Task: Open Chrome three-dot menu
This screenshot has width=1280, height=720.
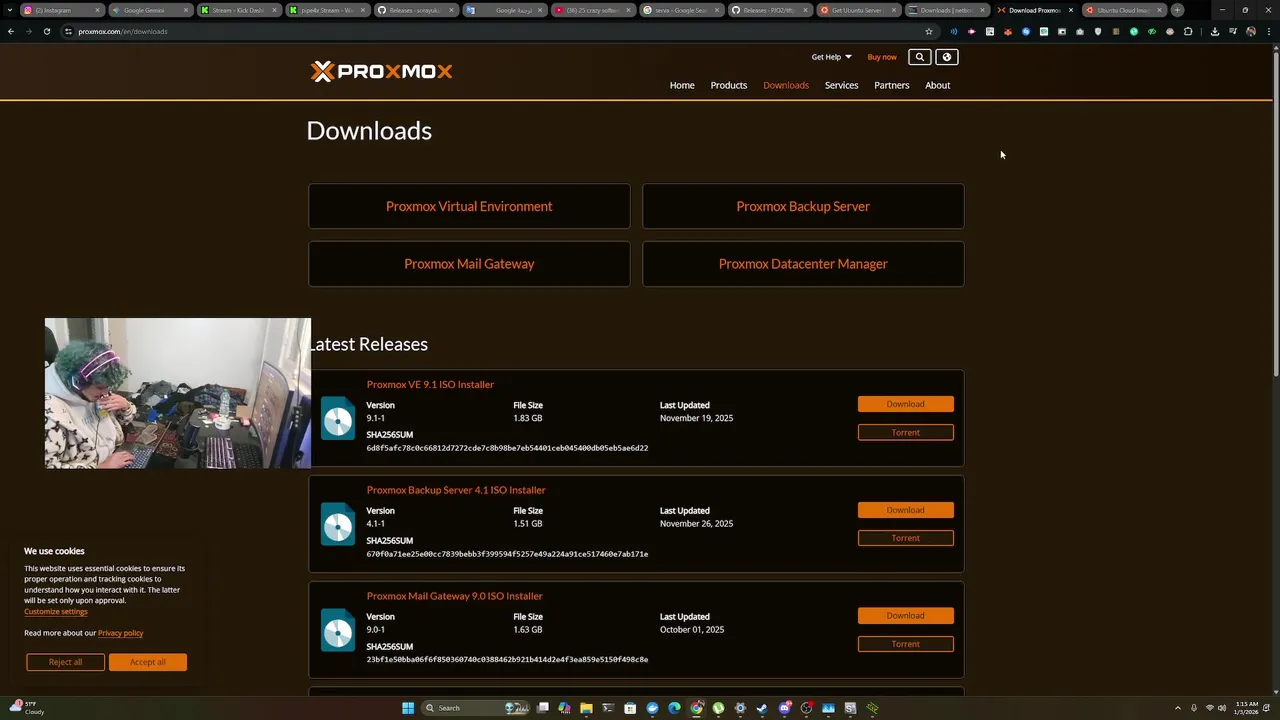Action: (x=1269, y=31)
